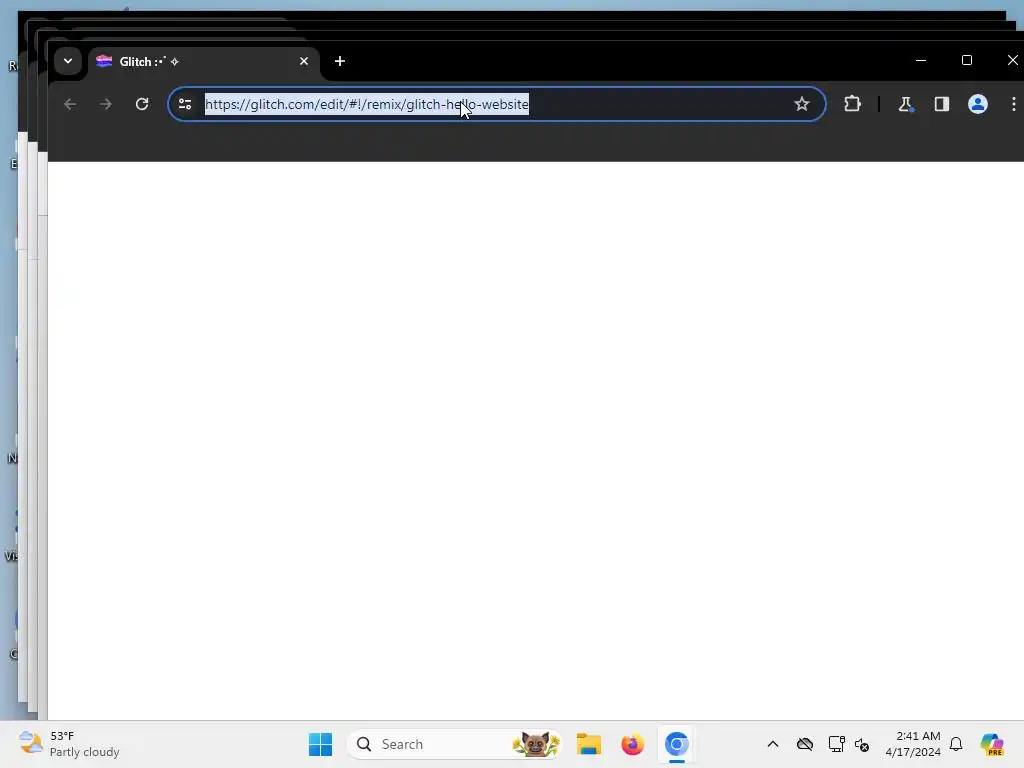Go back to previous page
The width and height of the screenshot is (1024, 768).
point(70,104)
